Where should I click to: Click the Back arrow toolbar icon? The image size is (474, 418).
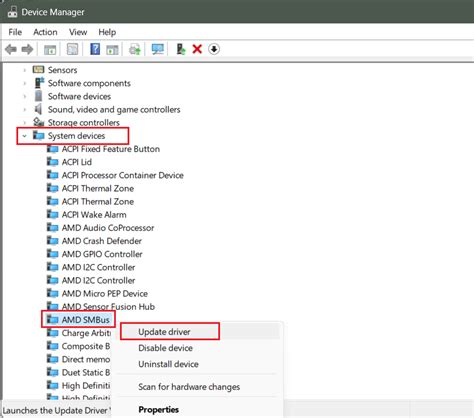click(11, 49)
